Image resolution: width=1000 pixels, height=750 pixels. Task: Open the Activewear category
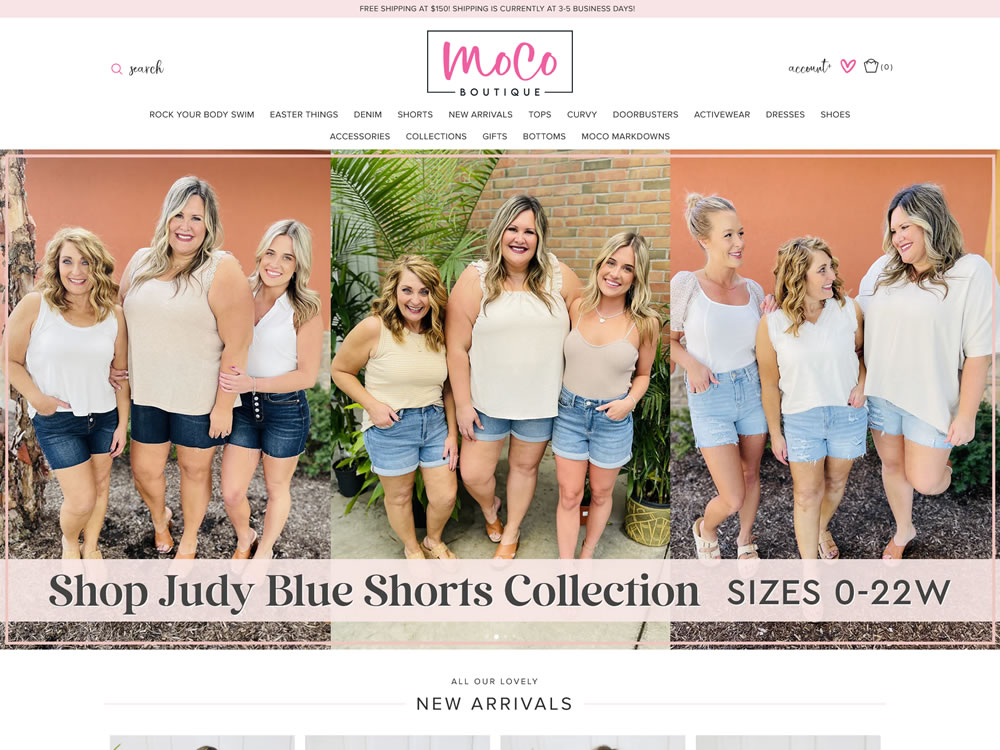tap(722, 115)
